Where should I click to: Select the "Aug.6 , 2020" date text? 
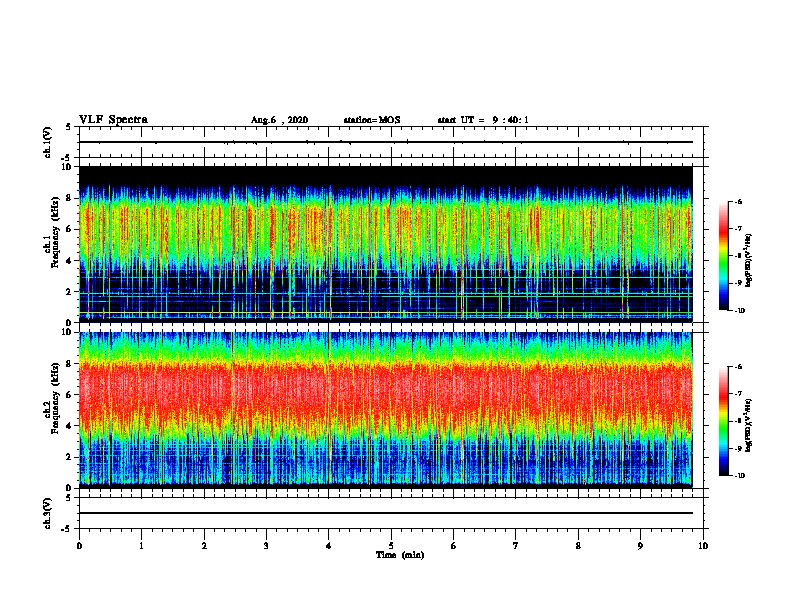pos(279,120)
